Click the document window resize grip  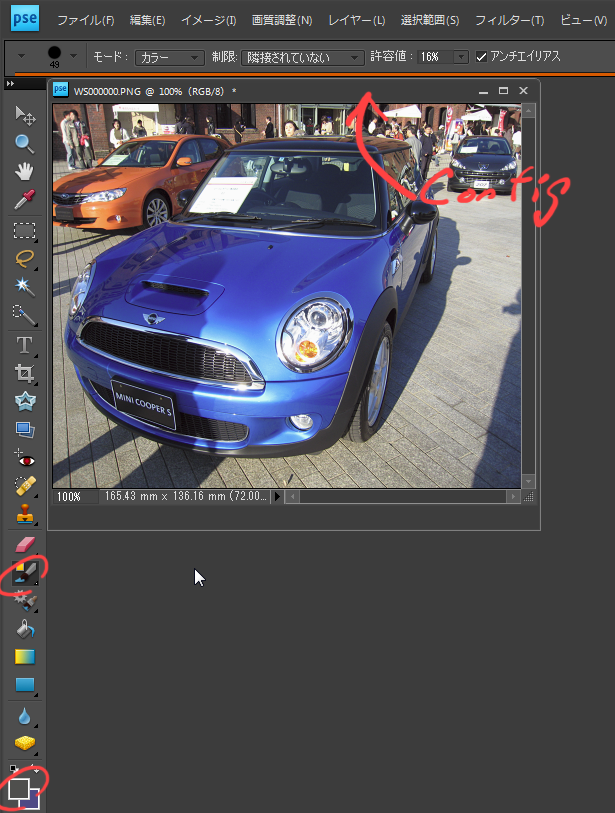[x=528, y=497]
